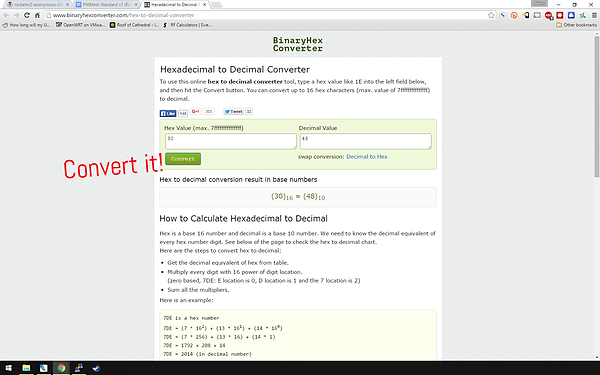Viewport: 600px width, 375px height.
Task: Open Steam from the taskbar
Action: pos(96,368)
